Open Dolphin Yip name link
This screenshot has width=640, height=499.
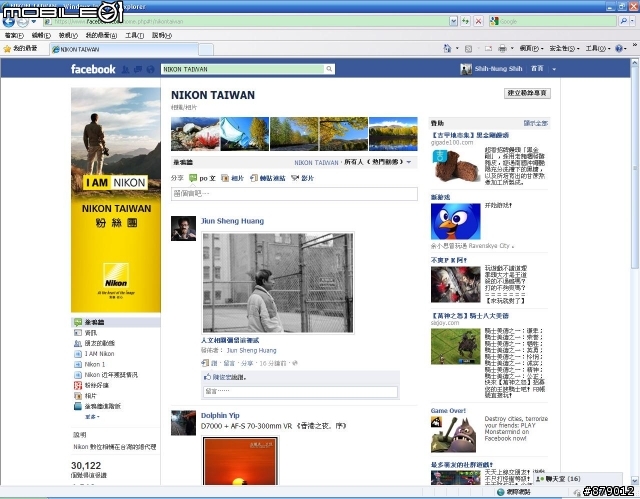pyautogui.click(x=220, y=415)
